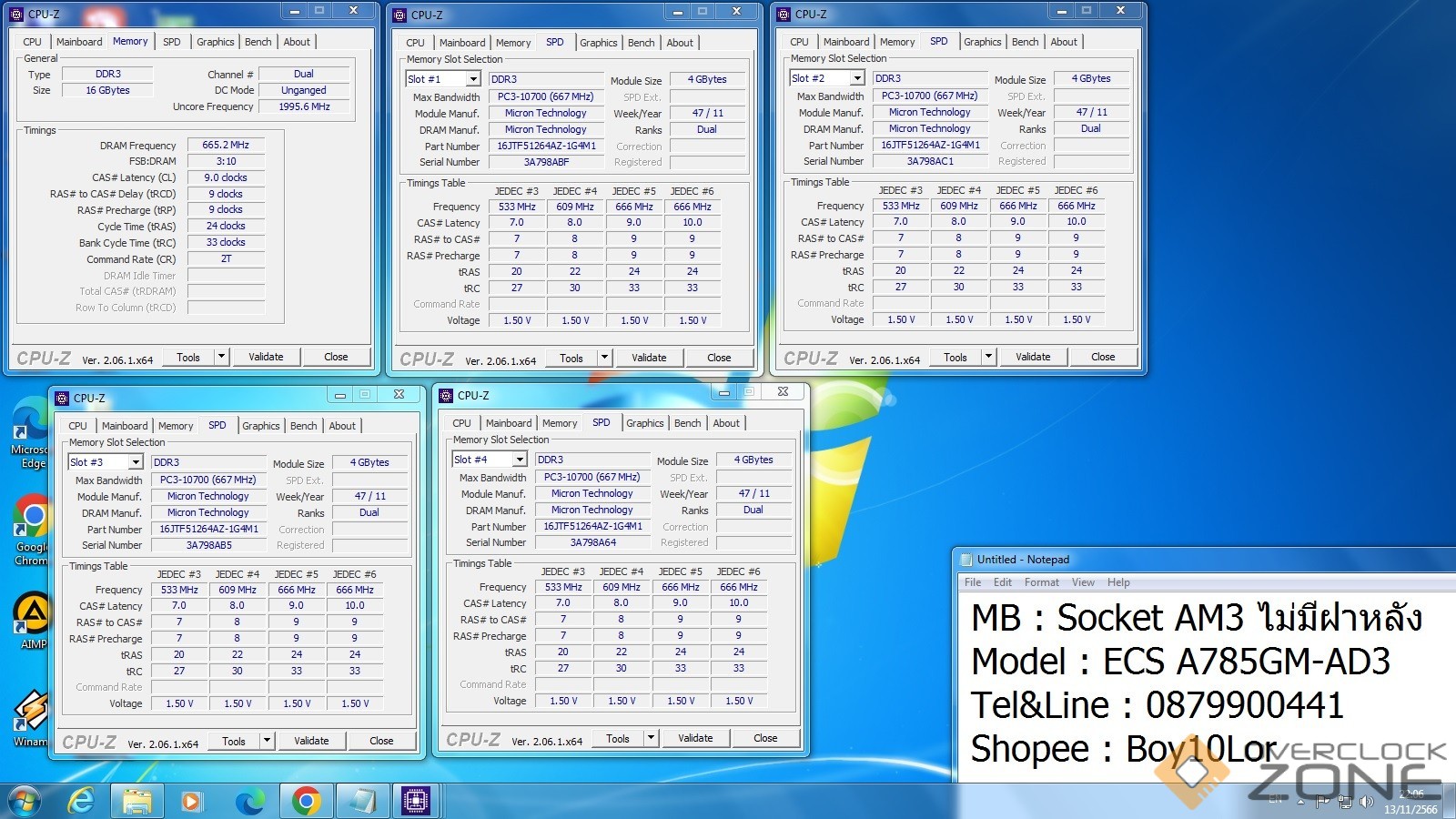This screenshot has width=1456, height=819.
Task: Open the Format menu in Notepad
Action: click(x=1041, y=582)
